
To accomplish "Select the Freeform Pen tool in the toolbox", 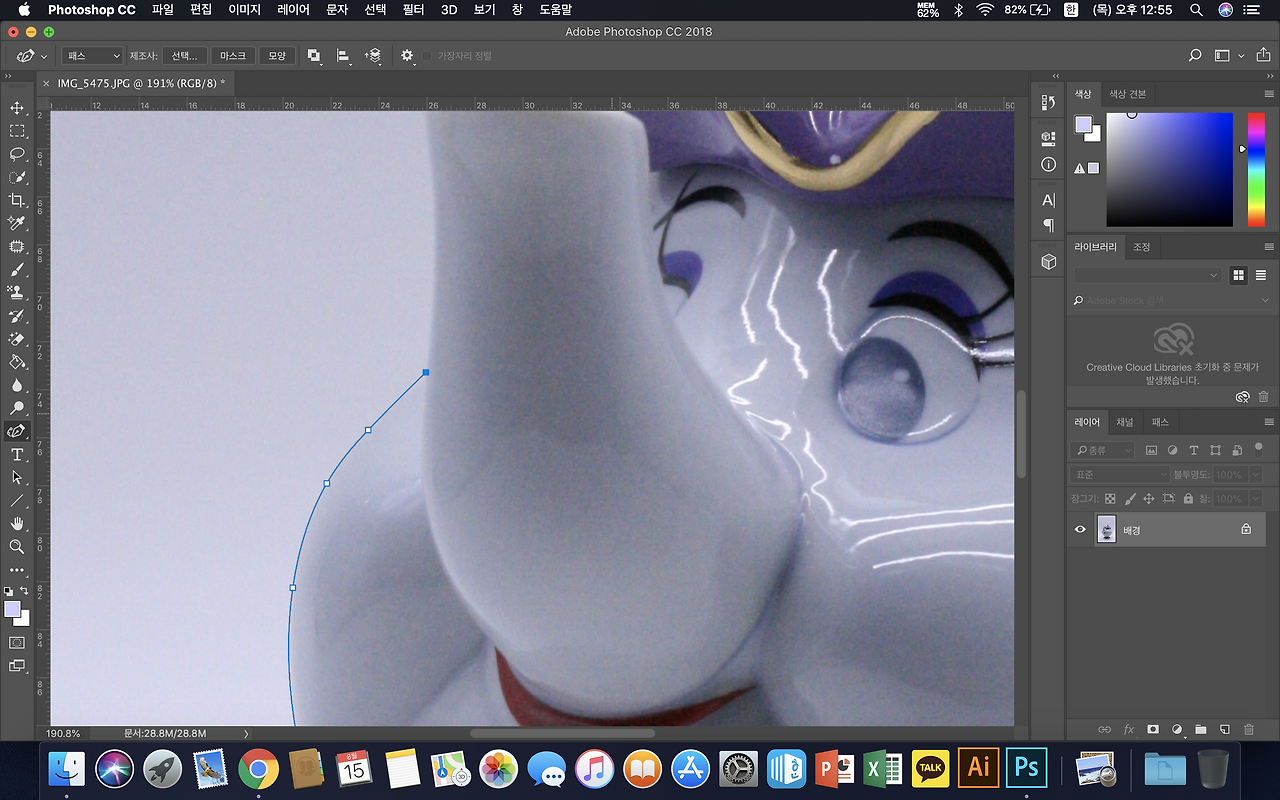I will (17, 431).
